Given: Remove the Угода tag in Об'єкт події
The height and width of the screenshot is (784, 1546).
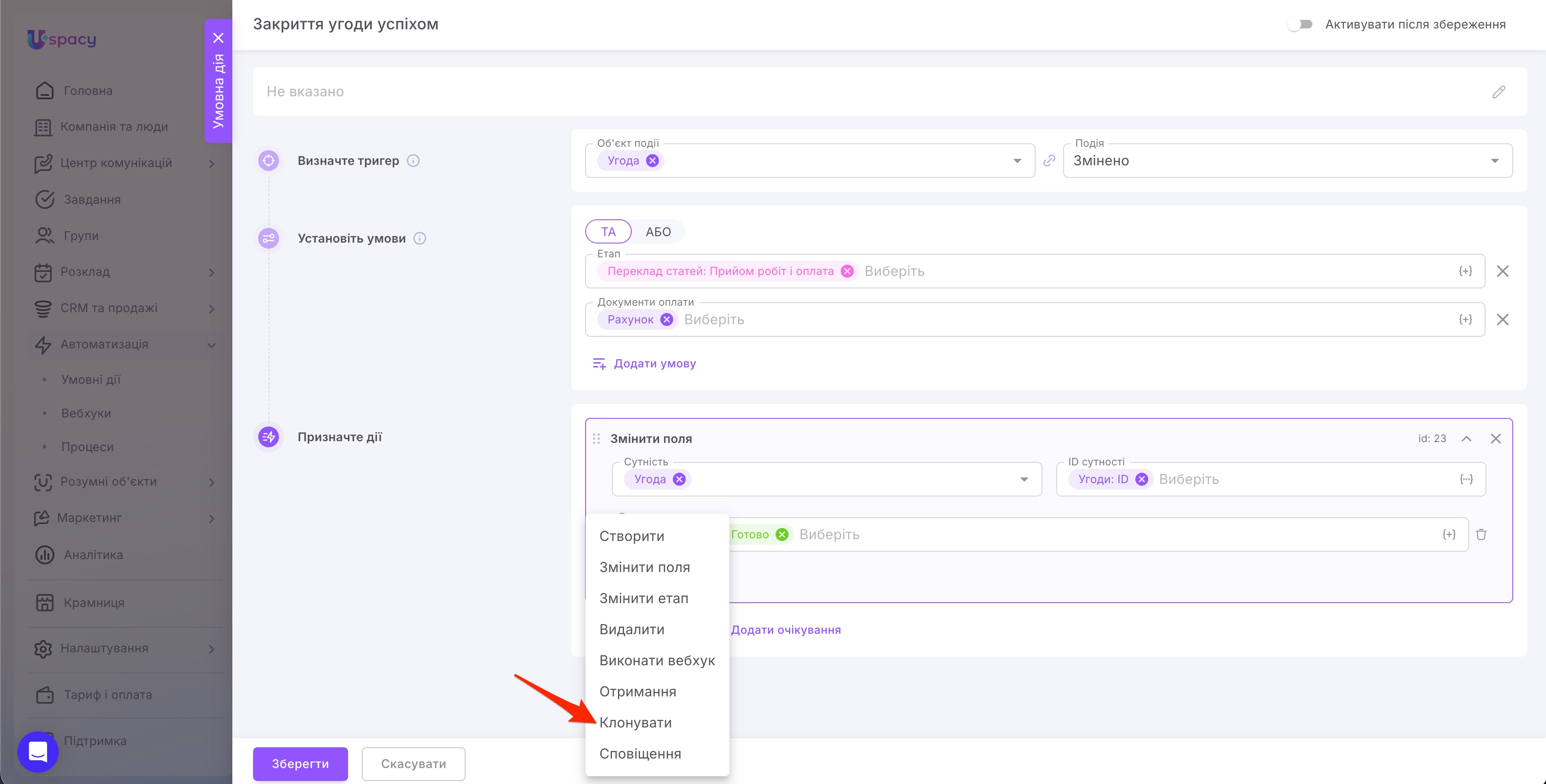Looking at the screenshot, I should click(x=653, y=161).
